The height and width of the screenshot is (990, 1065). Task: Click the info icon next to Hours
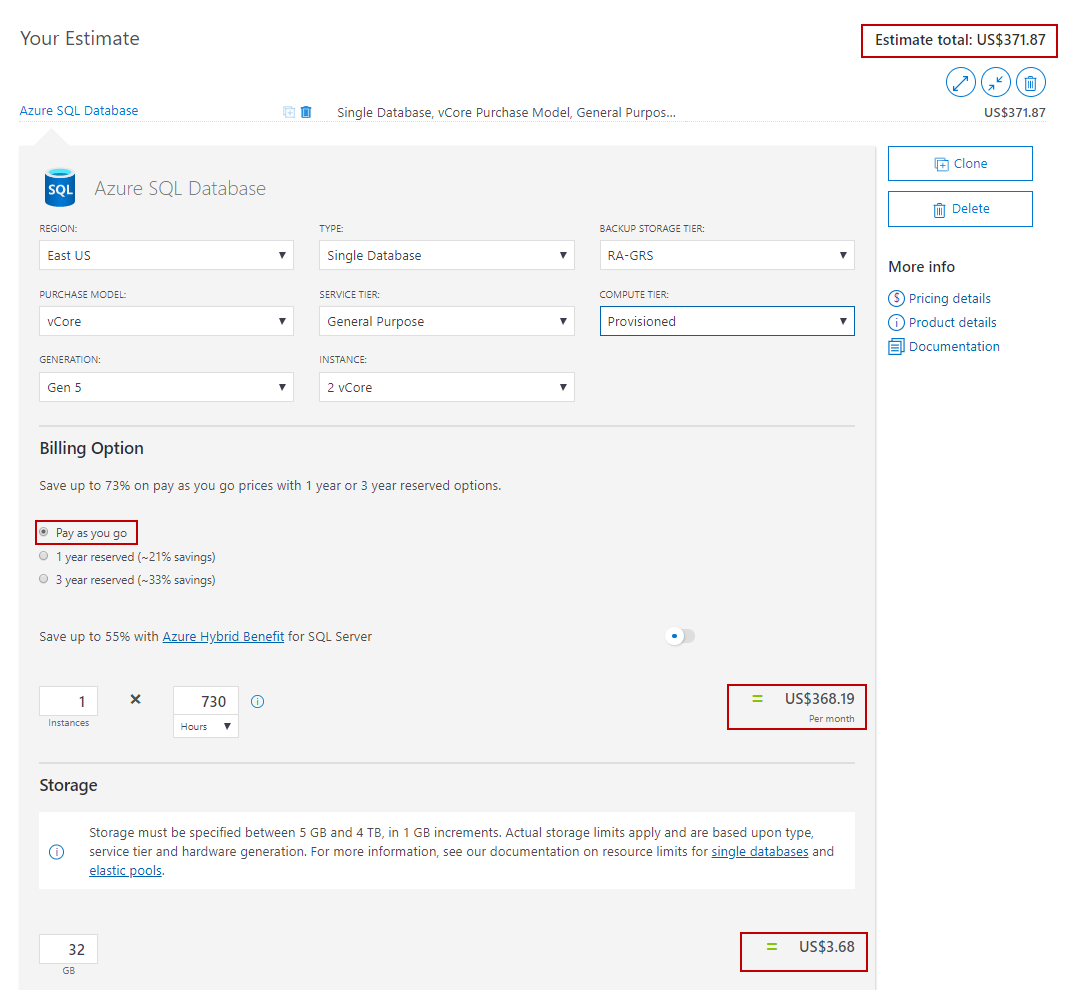pos(257,702)
